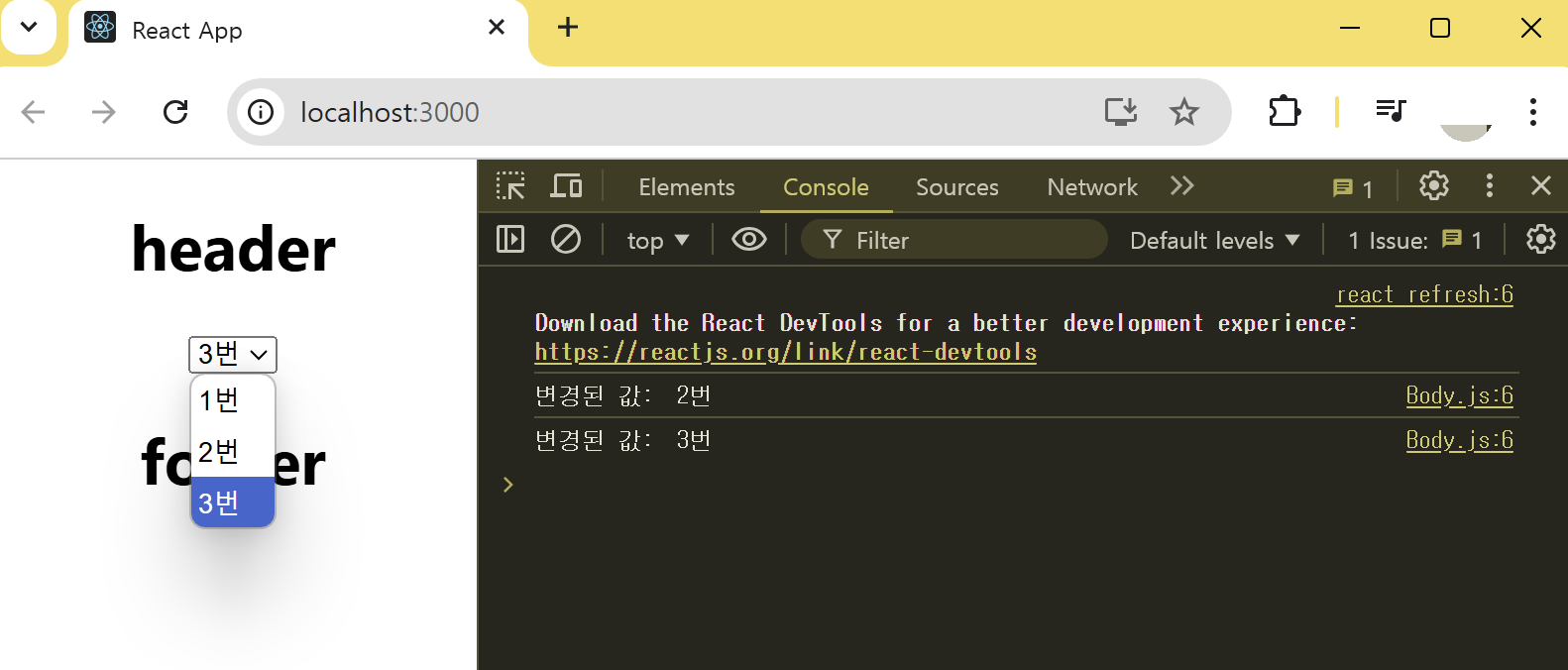Go forward to next page
Screen dimensions: 1568x670
(x=103, y=112)
